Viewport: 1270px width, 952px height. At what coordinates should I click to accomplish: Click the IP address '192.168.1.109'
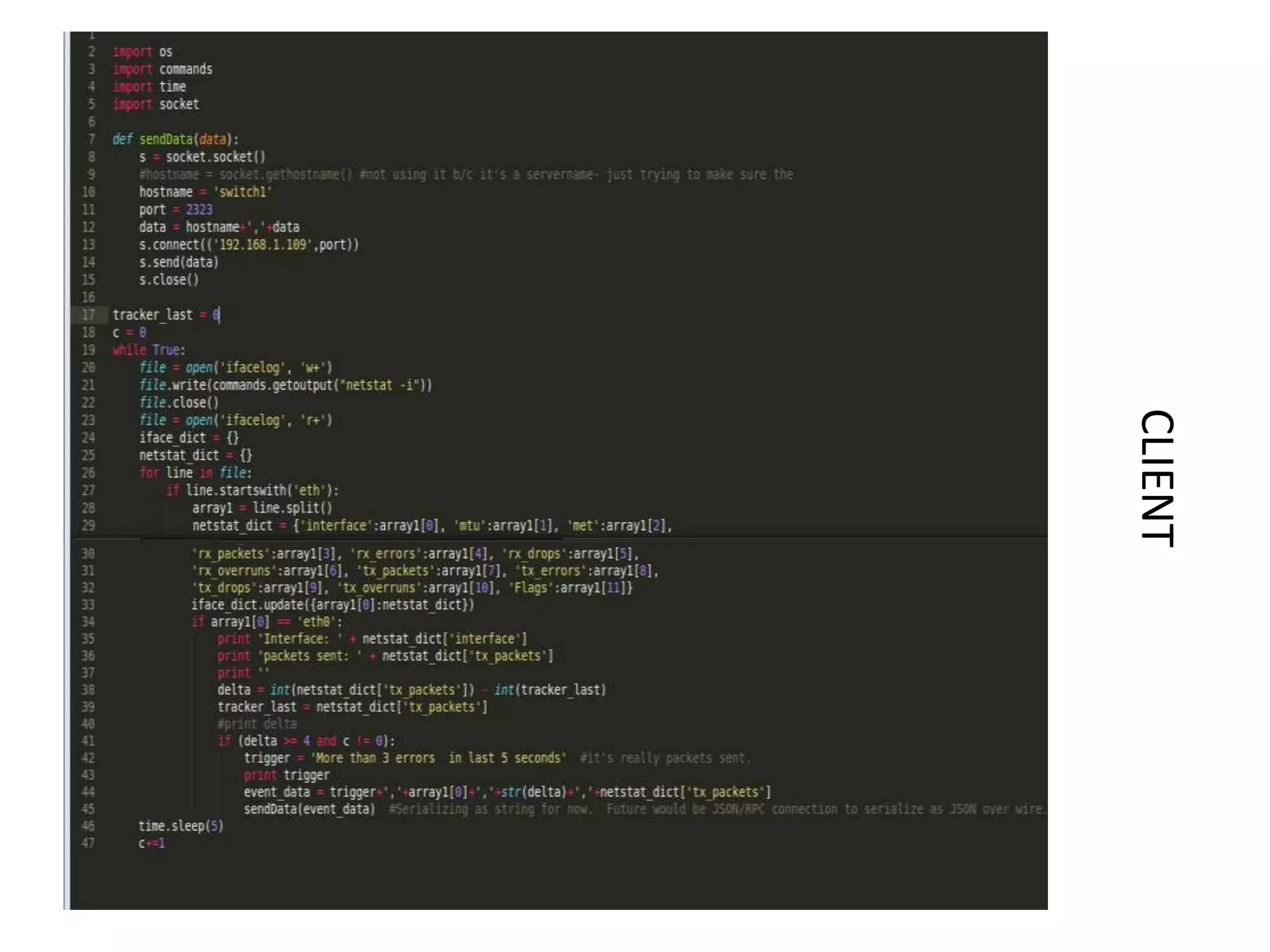[264, 245]
